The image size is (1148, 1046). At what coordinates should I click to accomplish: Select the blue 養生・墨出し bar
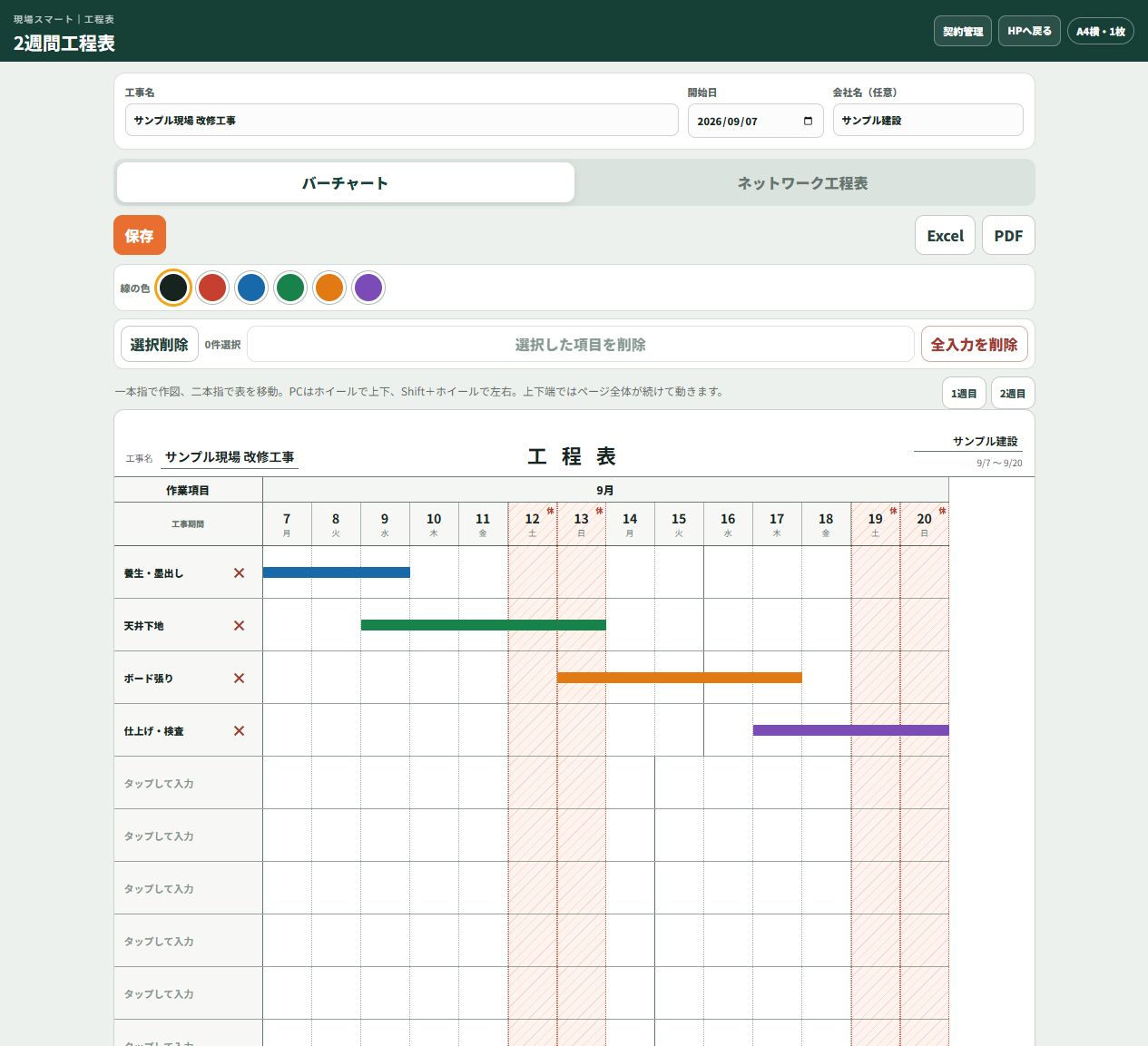tap(337, 572)
